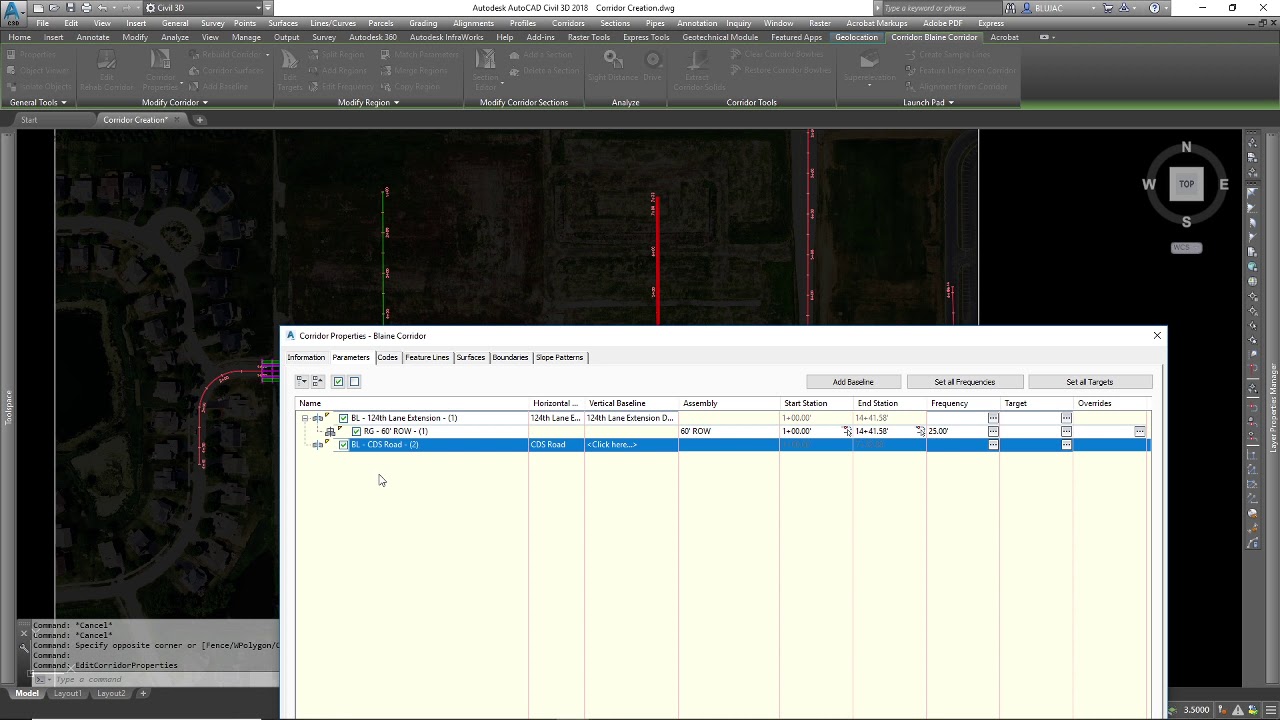This screenshot has height=720, width=1280.
Task: Click the Undo arrow in quick access
Action: (102, 8)
